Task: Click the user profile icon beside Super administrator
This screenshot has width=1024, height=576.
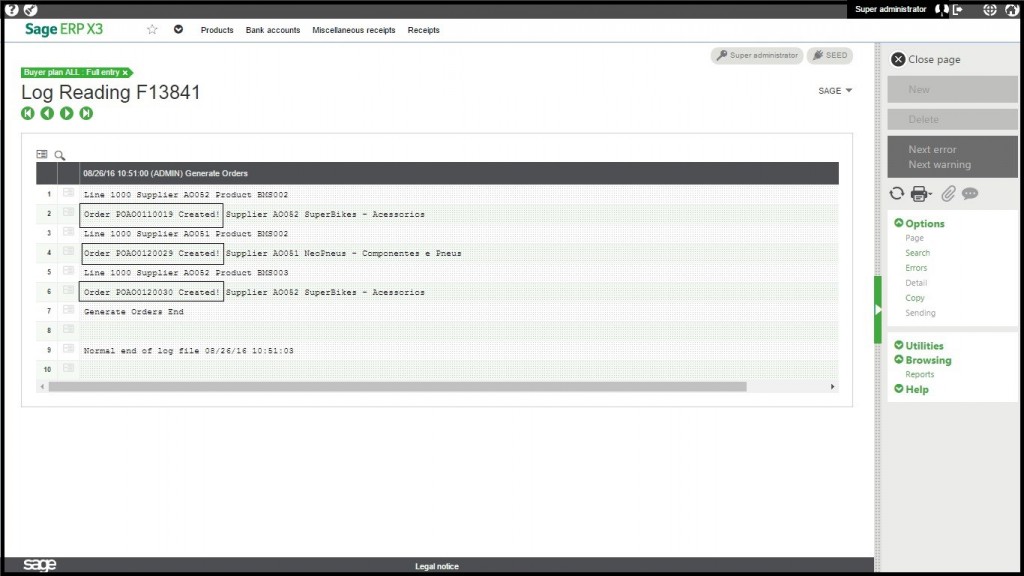Action: click(941, 10)
